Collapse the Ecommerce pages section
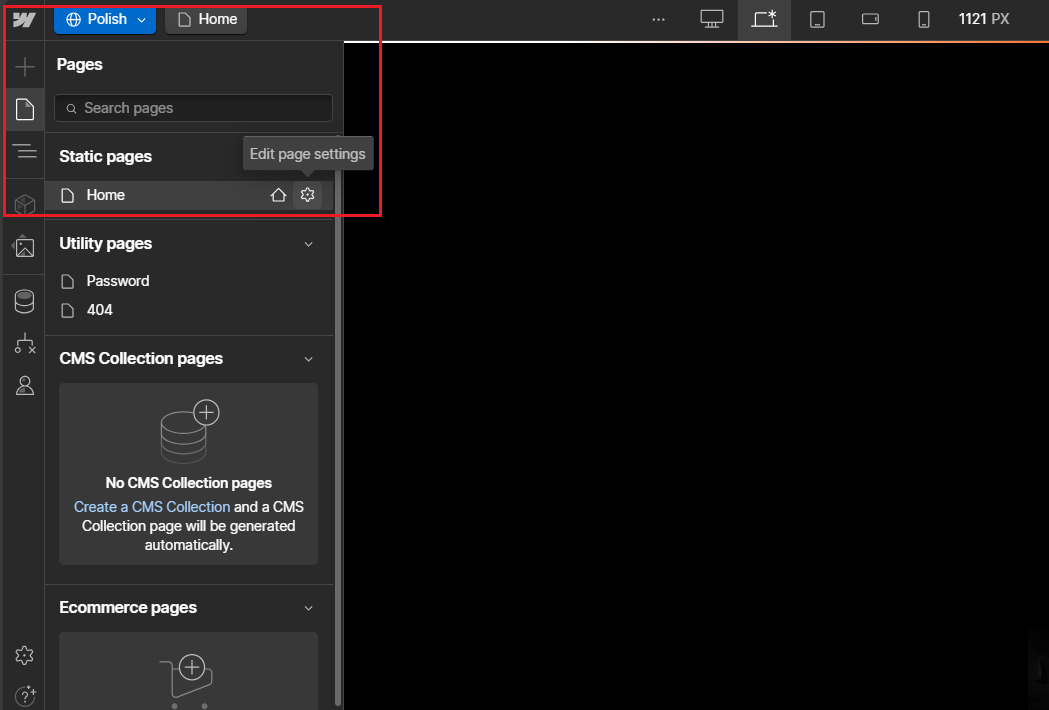Screen dimensions: 1049x710 [x=308, y=608]
